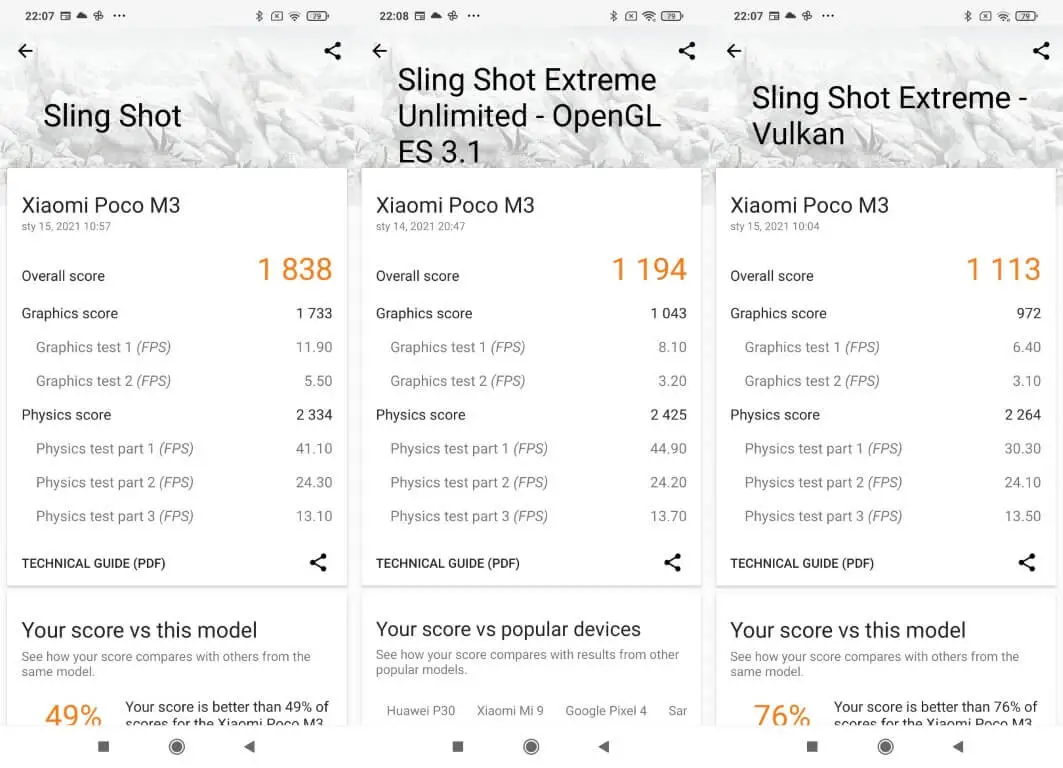This screenshot has height=768, width=1063.
Task: Share the 1 113 score card
Action: [1026, 563]
